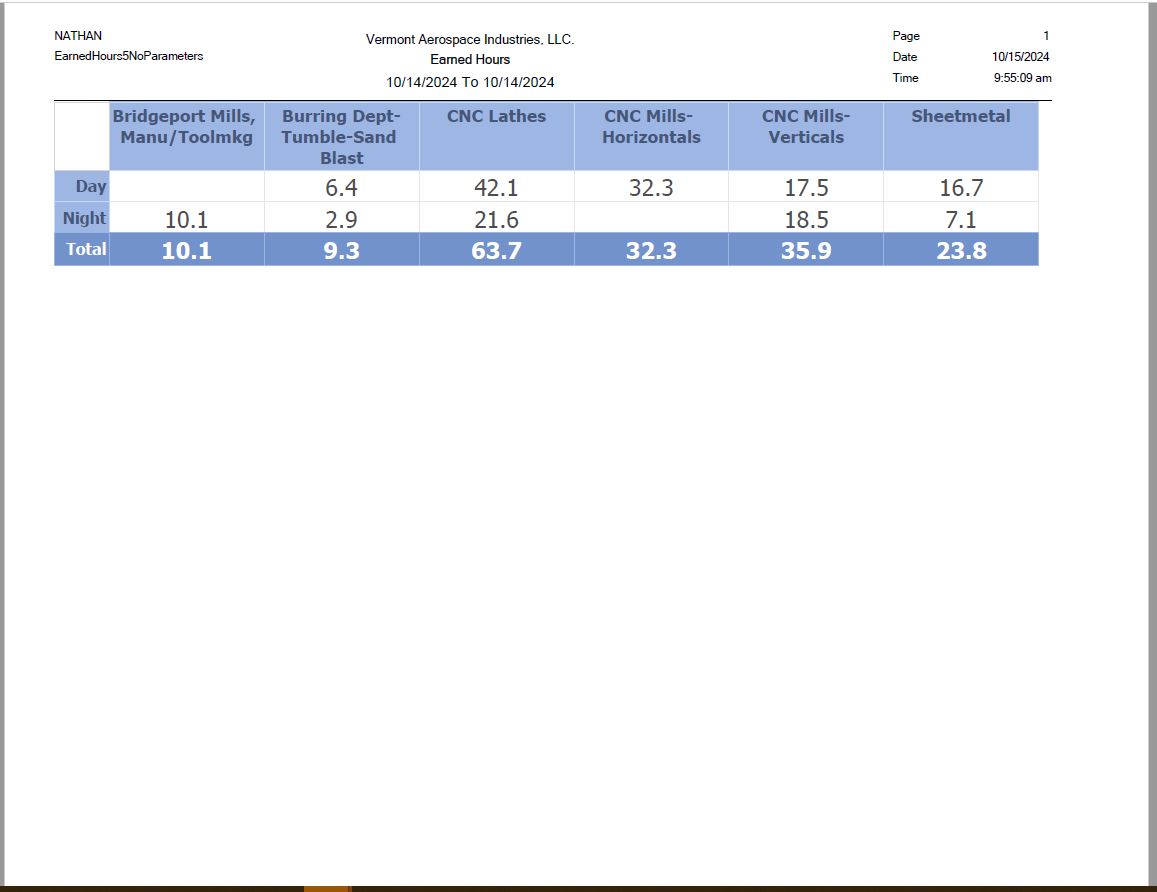Click Day row 32.3 for CNC Mills-Horizontals
1157x892 pixels.
point(652,187)
